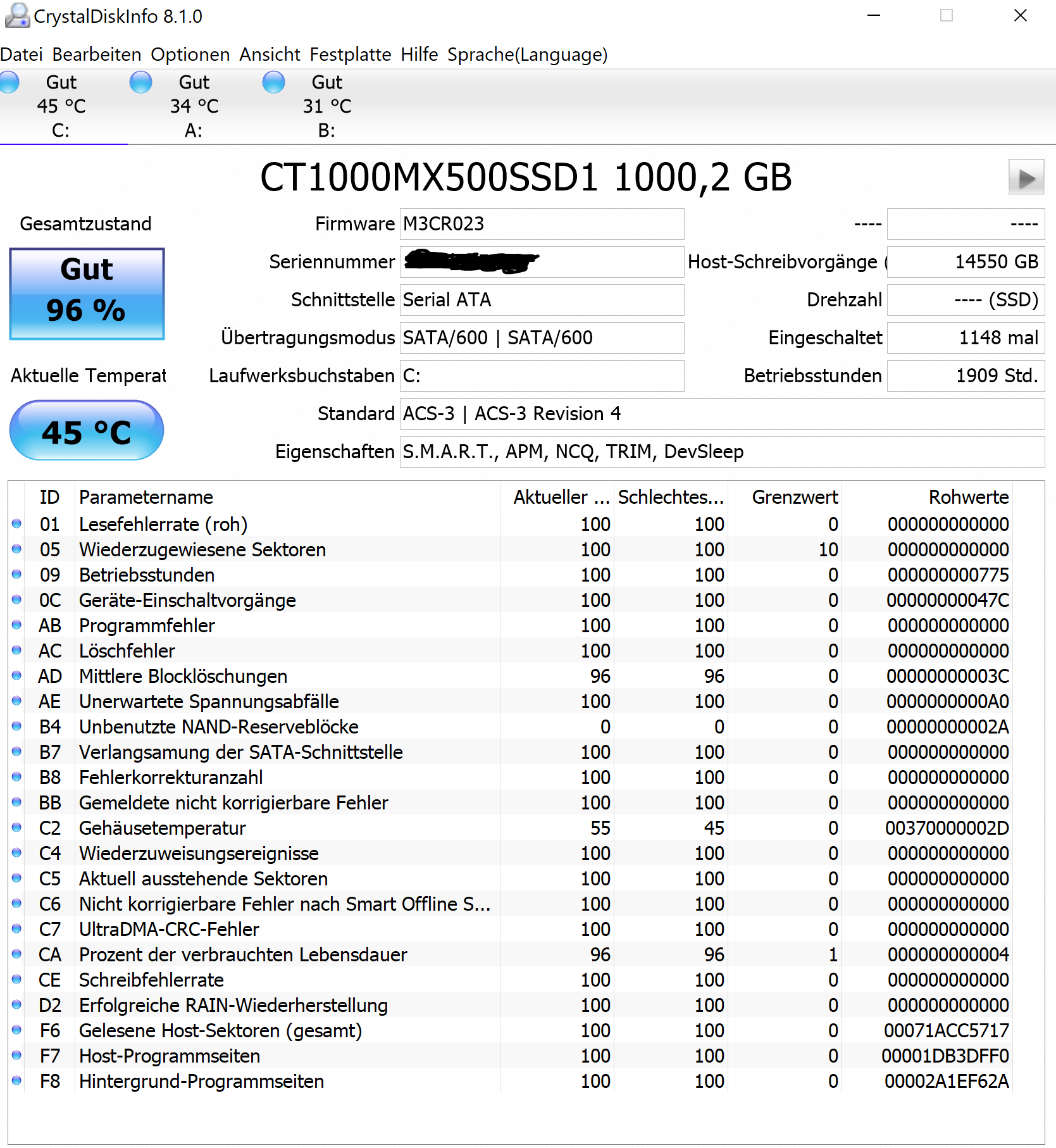Select the Nicht korrigierbare Fehler nach Smart Offline row
Screen dimensions: 1056x1148
tap(511, 904)
